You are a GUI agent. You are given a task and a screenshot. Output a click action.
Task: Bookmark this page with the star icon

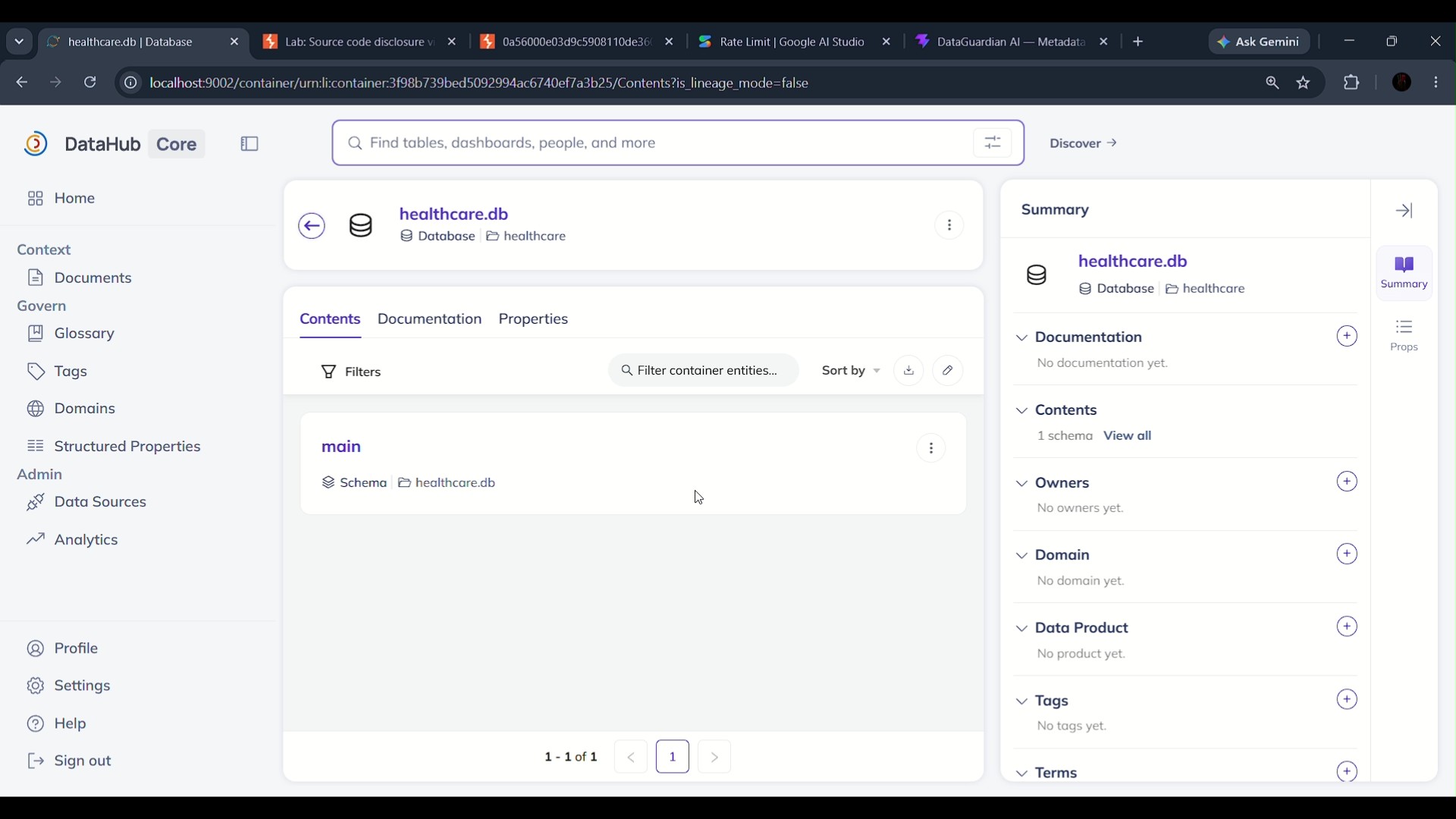coord(1304,83)
